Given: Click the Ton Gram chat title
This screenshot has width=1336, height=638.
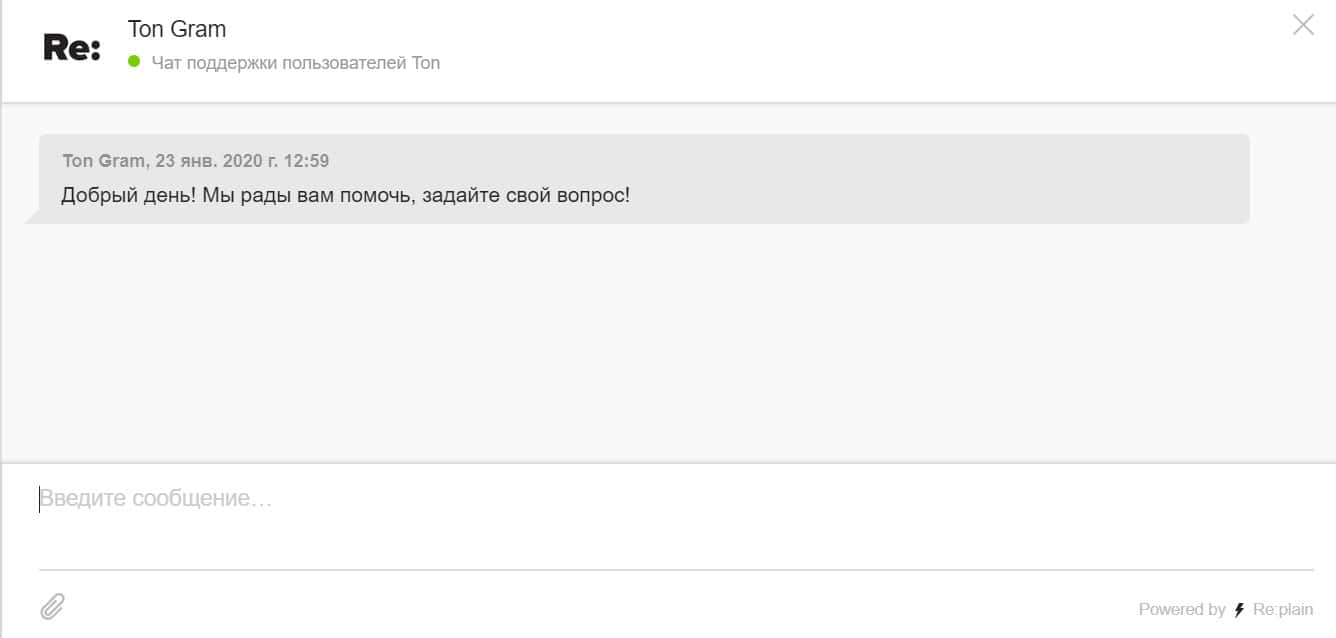Looking at the screenshot, I should click(x=177, y=29).
